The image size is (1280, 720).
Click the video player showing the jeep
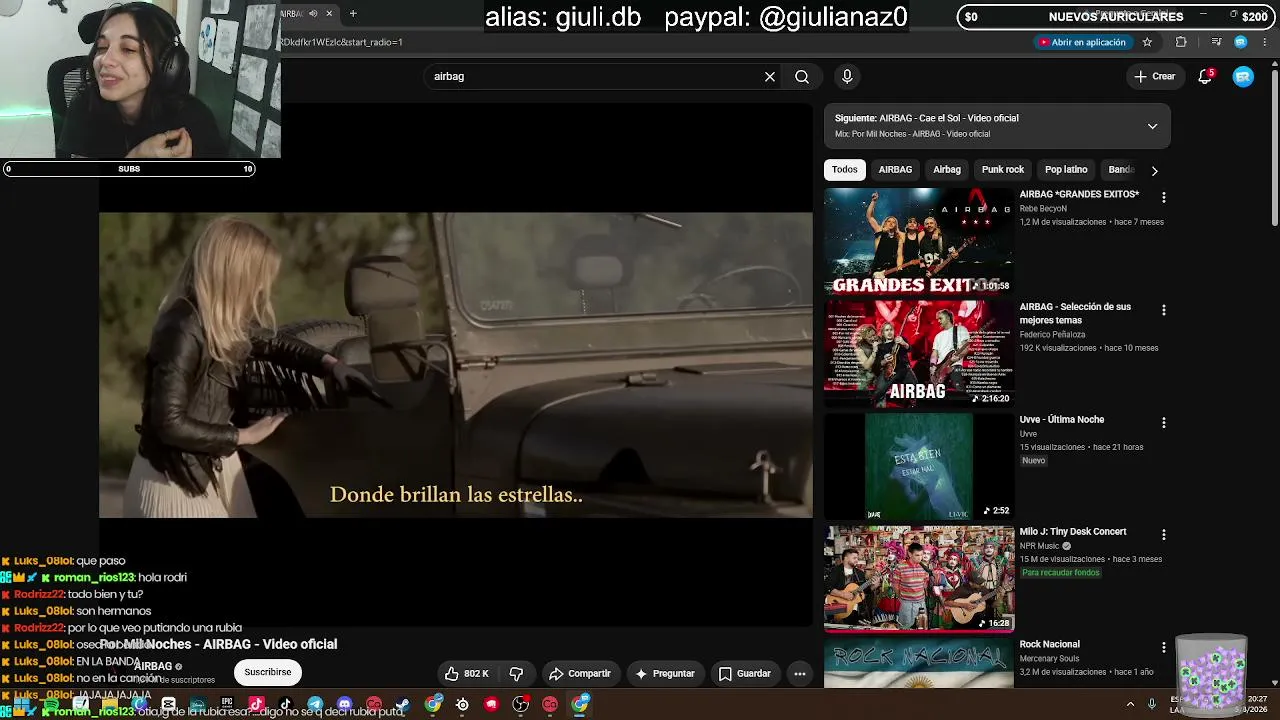coord(456,365)
